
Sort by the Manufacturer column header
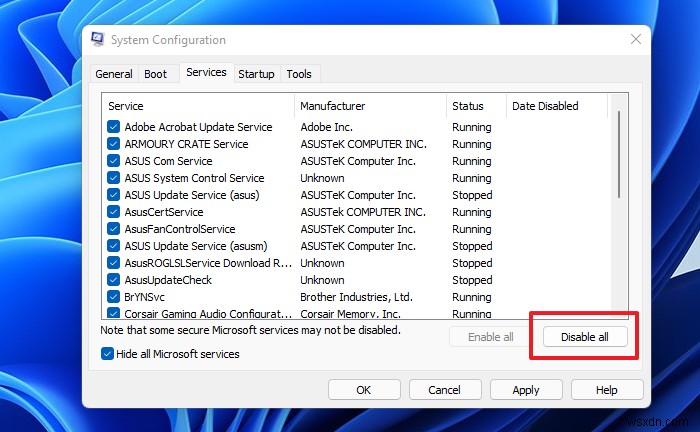(371, 106)
